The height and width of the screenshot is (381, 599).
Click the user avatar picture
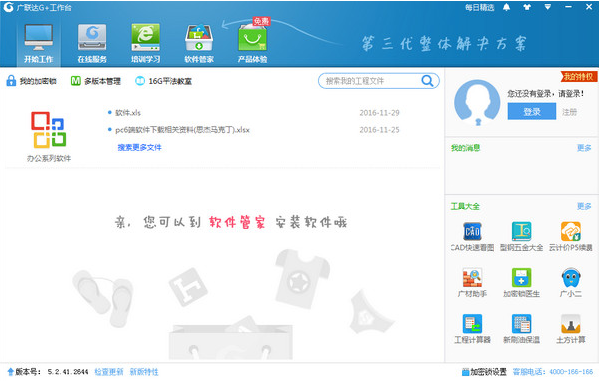477,102
